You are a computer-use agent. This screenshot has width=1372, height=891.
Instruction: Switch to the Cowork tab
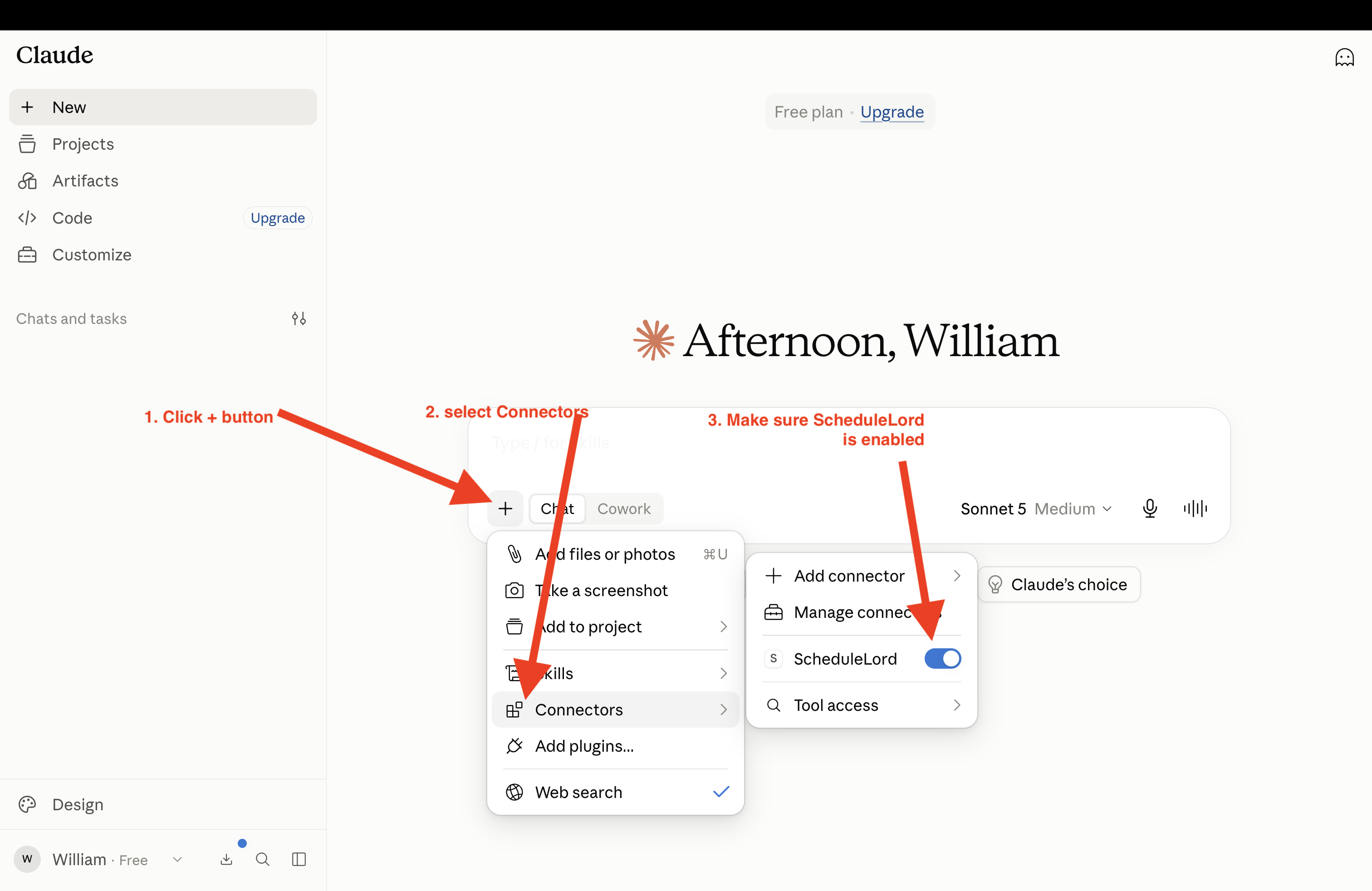624,508
